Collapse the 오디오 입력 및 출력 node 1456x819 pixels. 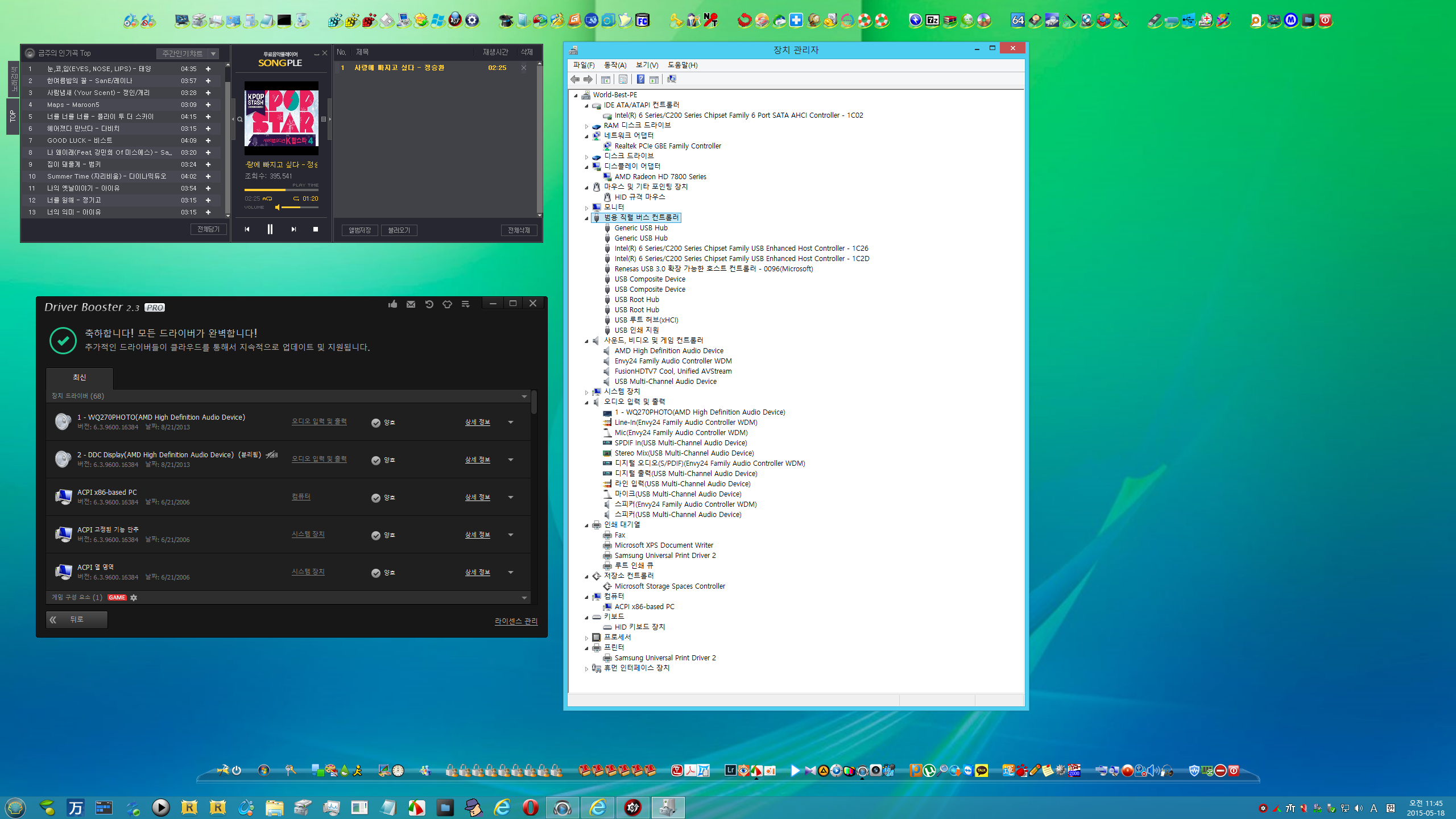pyautogui.click(x=586, y=403)
